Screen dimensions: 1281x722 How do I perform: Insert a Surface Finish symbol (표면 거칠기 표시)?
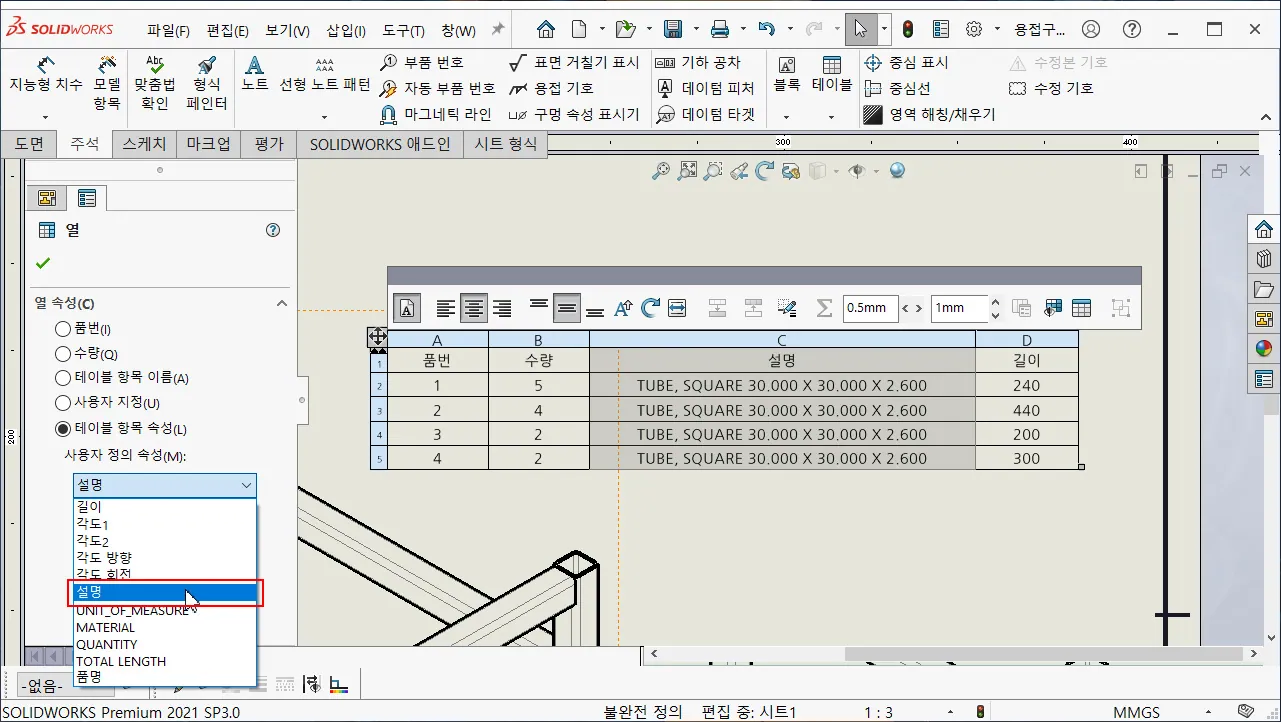(574, 62)
